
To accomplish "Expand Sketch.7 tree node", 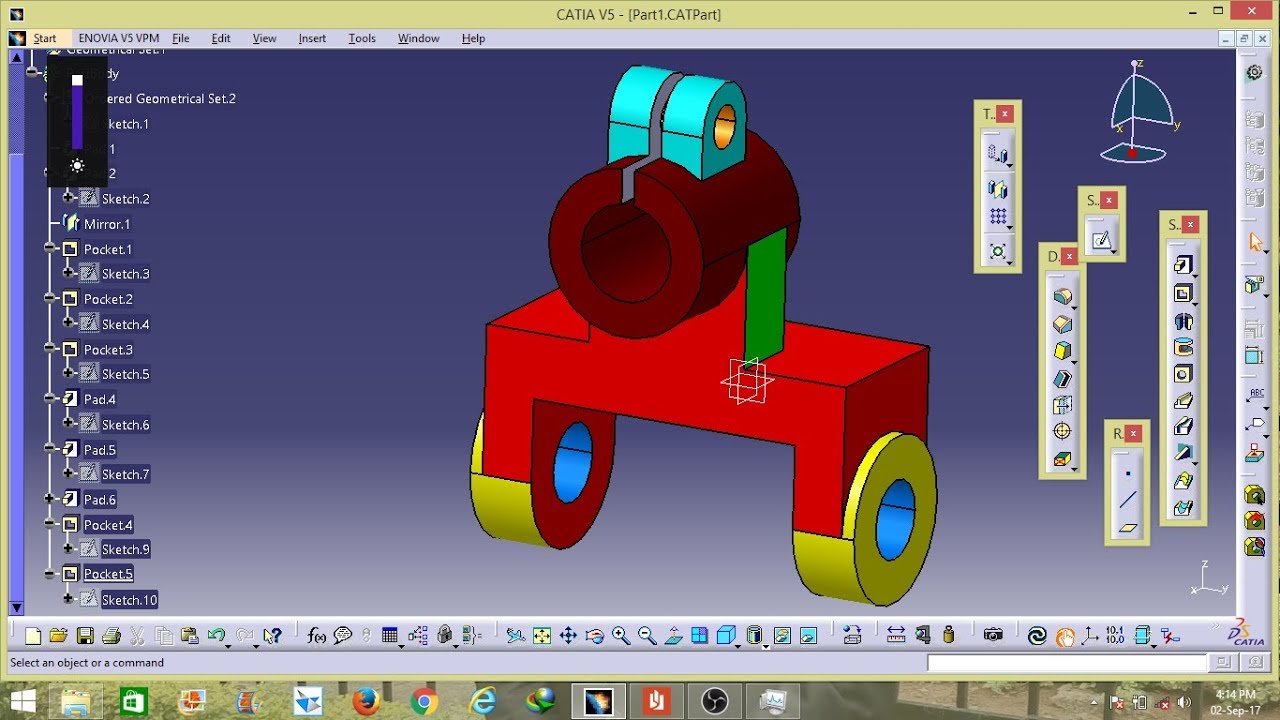I will [68, 473].
